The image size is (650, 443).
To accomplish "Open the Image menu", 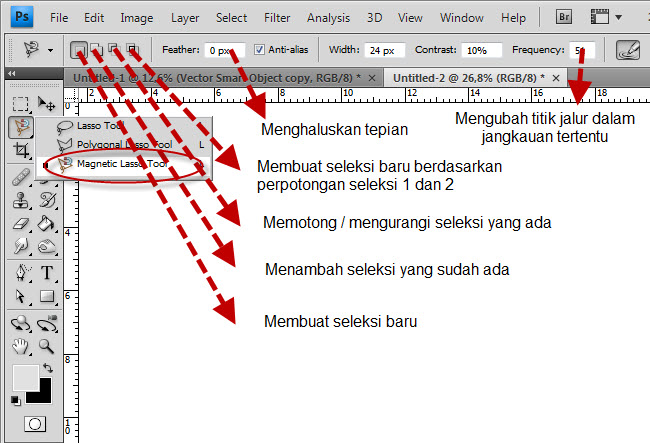I will pos(137,18).
